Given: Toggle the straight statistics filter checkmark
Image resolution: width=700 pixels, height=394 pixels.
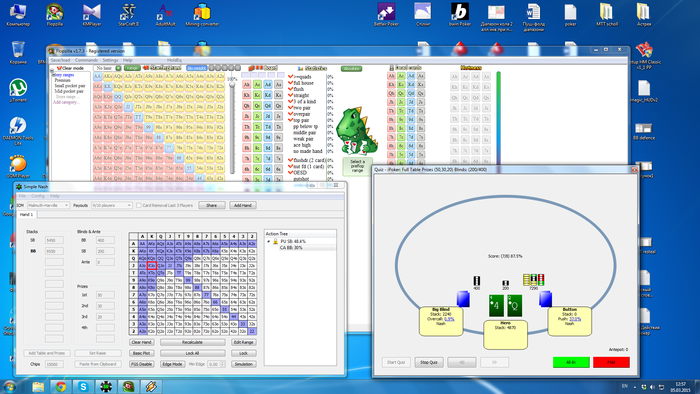Looking at the screenshot, I should [291, 95].
